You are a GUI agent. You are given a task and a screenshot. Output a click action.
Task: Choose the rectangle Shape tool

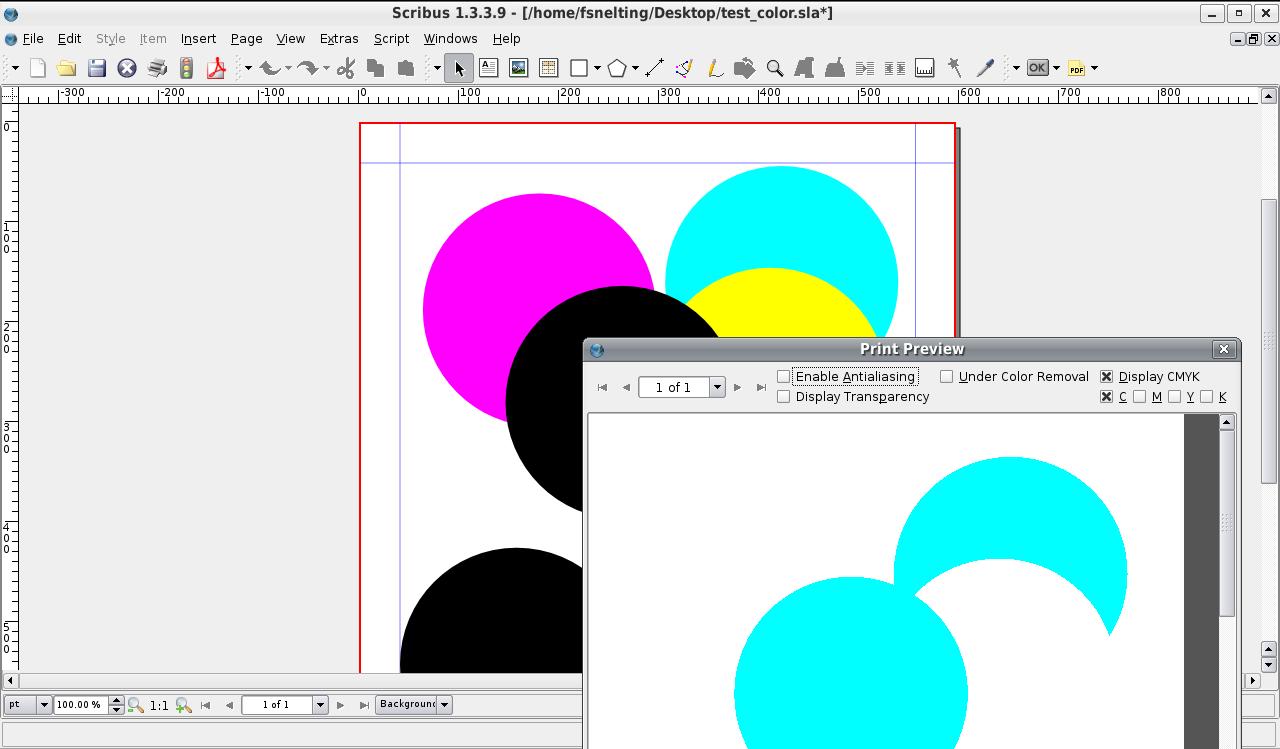579,68
